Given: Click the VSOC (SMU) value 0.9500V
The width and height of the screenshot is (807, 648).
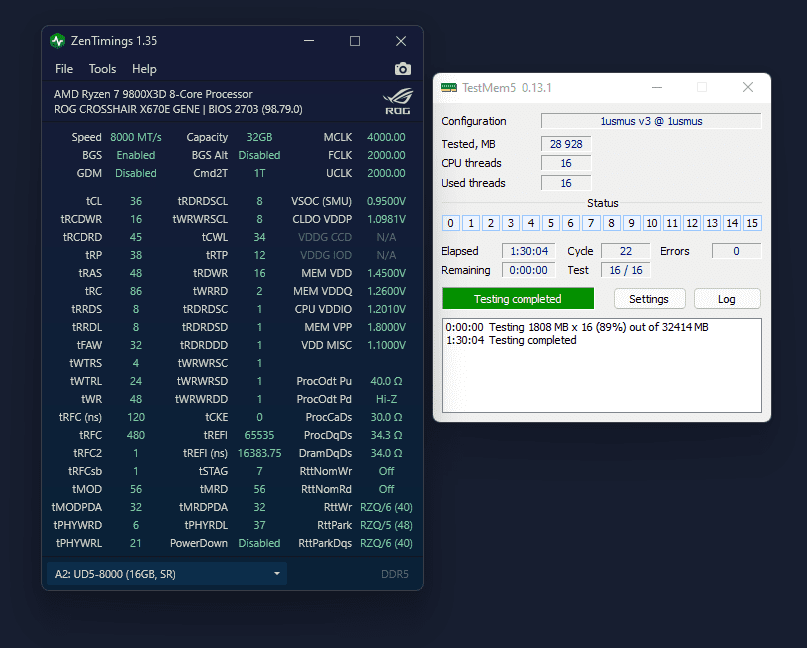Looking at the screenshot, I should 386,201.
